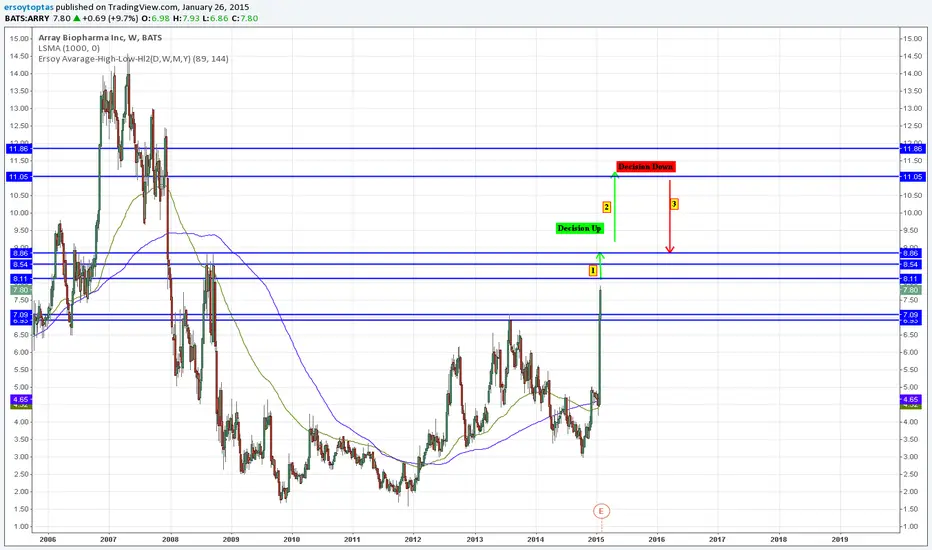Click the 11.05 level tag on right axis

(912, 177)
